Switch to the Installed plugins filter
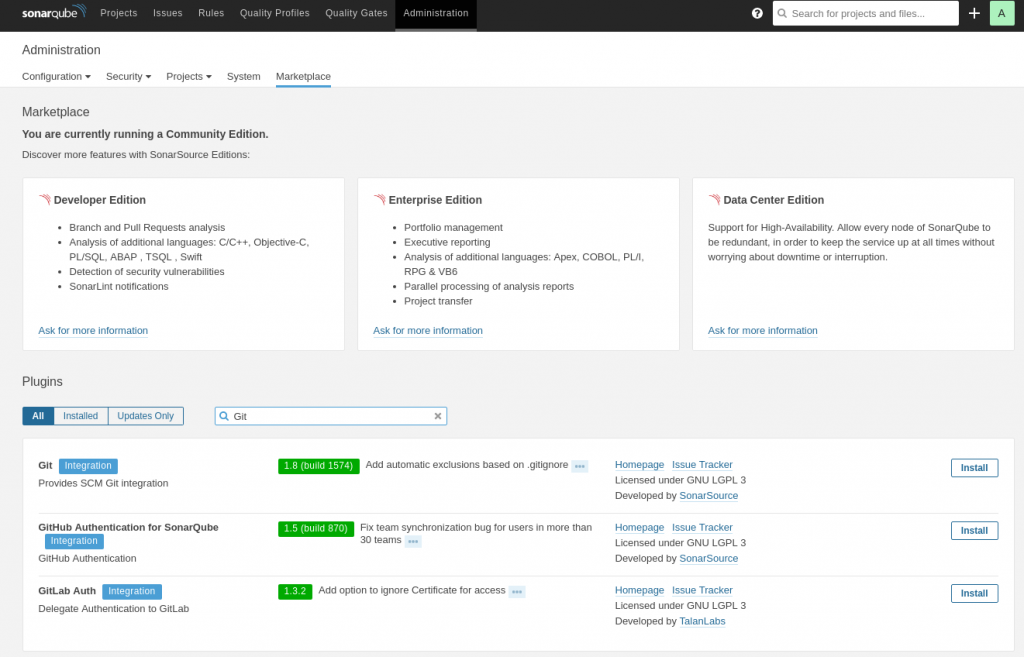1024x657 pixels. [80, 416]
